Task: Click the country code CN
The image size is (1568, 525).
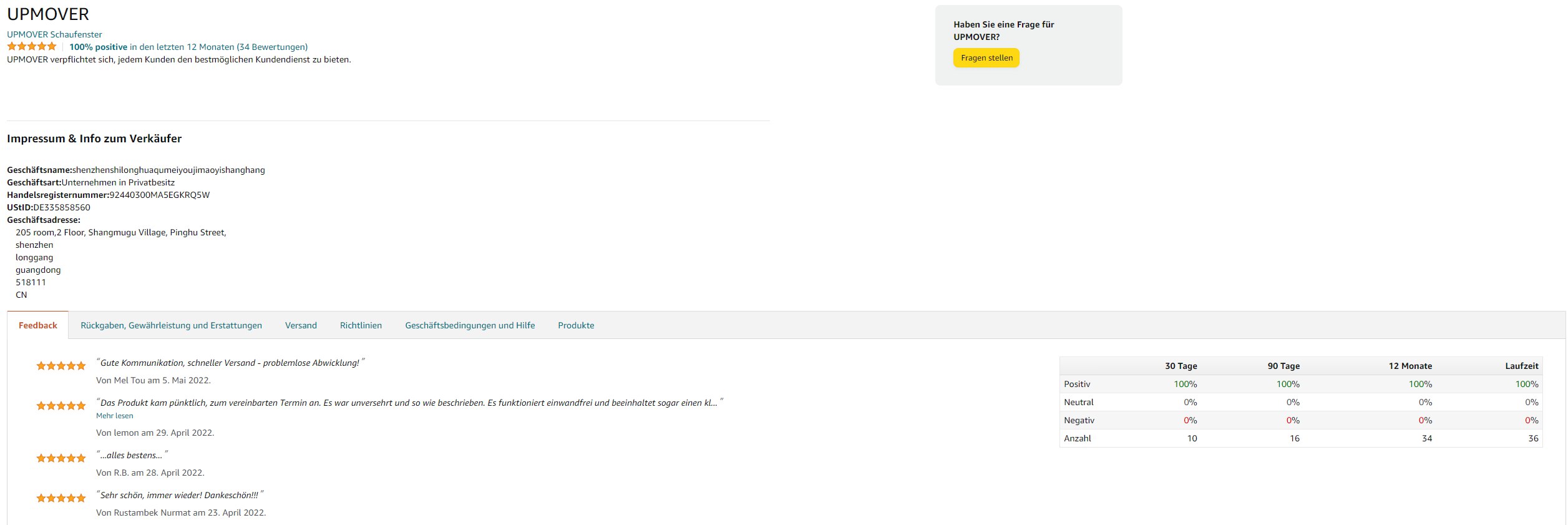Action: [21, 295]
